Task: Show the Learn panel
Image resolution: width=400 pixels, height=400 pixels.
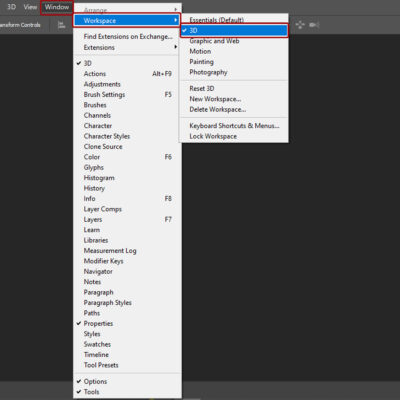Action: coord(127,230)
